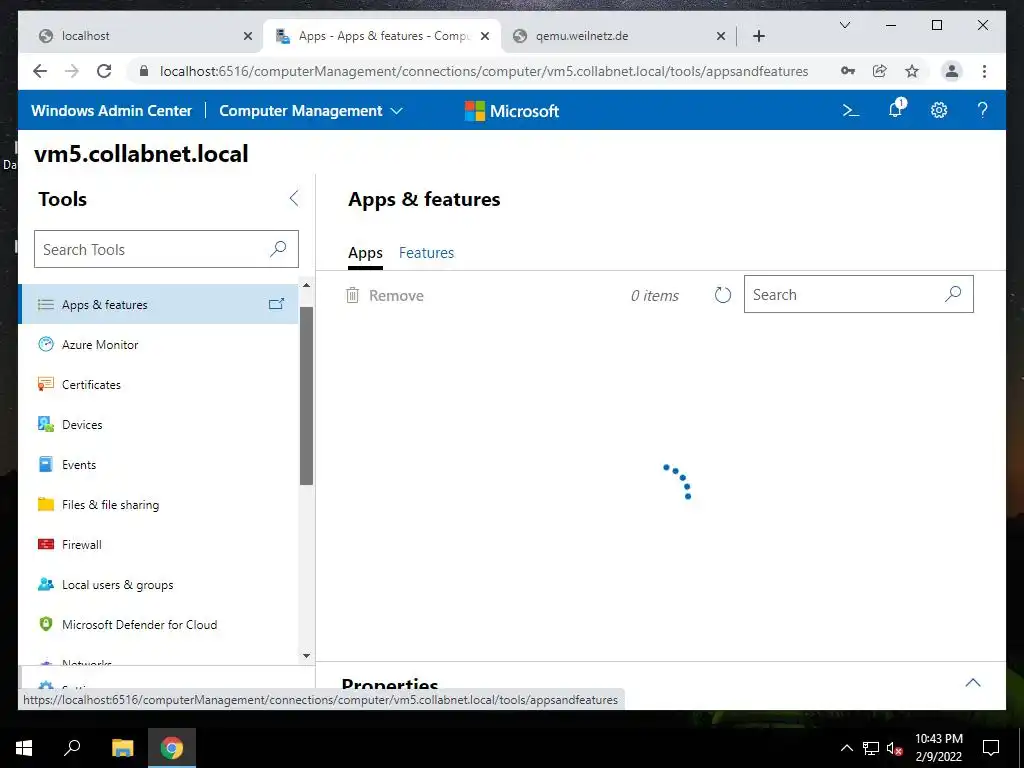1024x768 pixels.
Task: Click the browser back arrow
Action: pyautogui.click(x=40, y=71)
